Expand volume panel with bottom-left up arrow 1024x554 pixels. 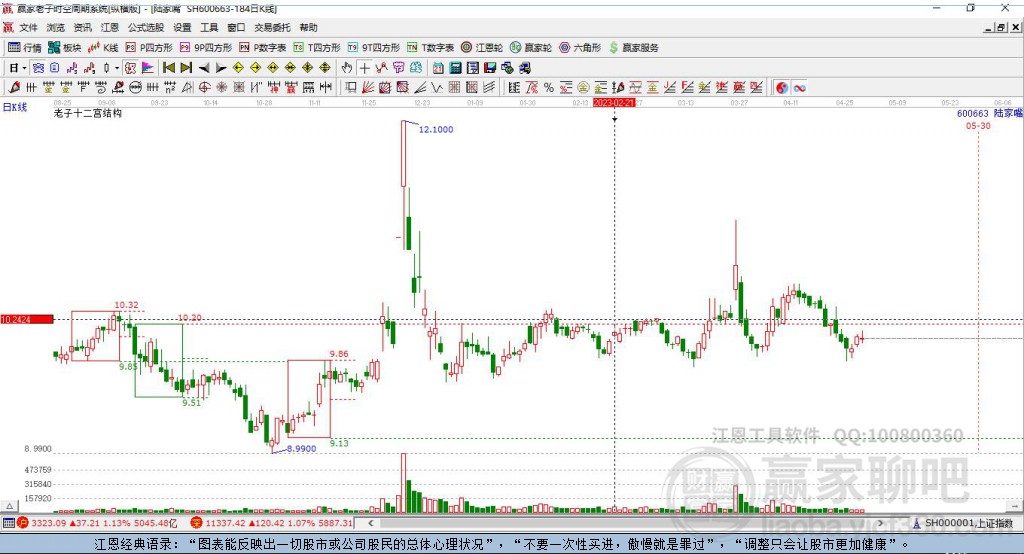click(9, 506)
